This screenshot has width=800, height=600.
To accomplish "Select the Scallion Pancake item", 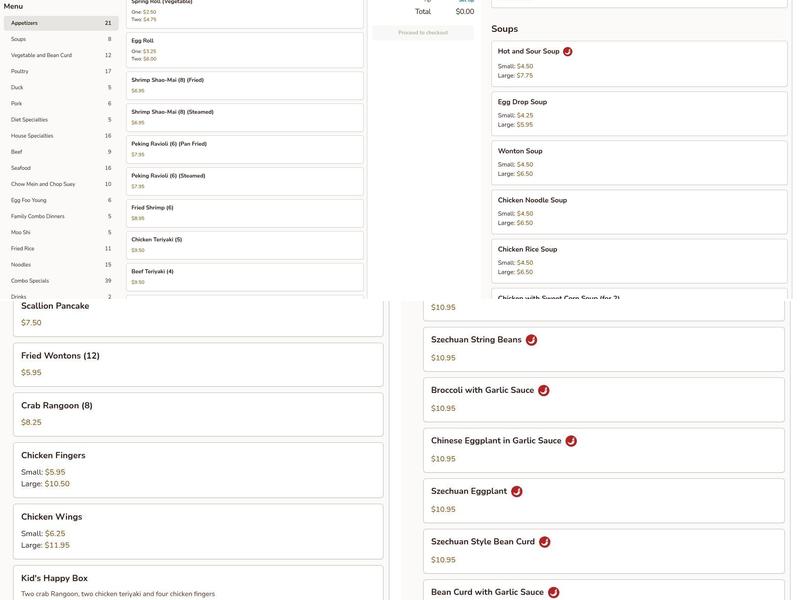I will tap(198, 314).
